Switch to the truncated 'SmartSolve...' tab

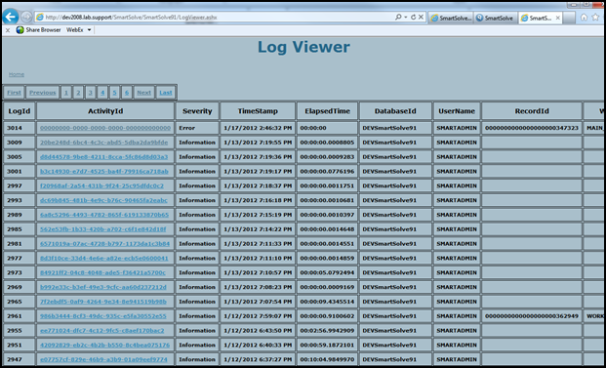point(450,18)
